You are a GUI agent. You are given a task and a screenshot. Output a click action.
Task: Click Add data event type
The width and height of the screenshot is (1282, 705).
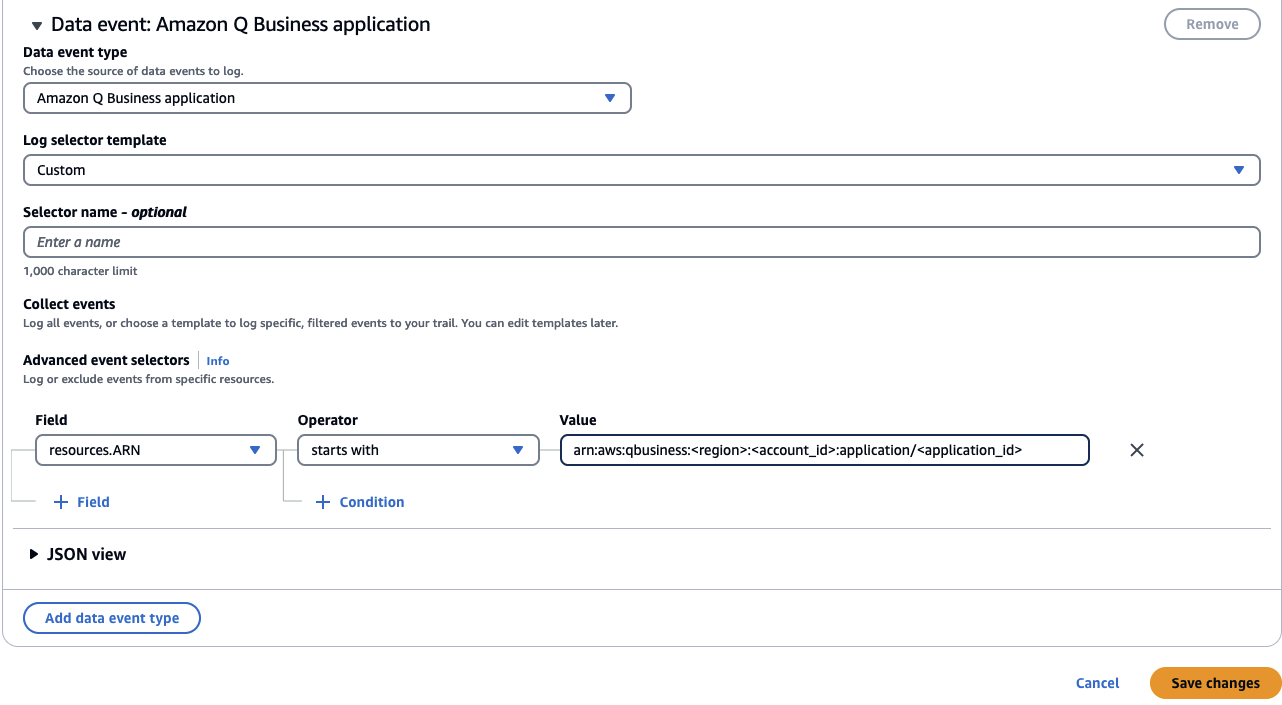(111, 618)
